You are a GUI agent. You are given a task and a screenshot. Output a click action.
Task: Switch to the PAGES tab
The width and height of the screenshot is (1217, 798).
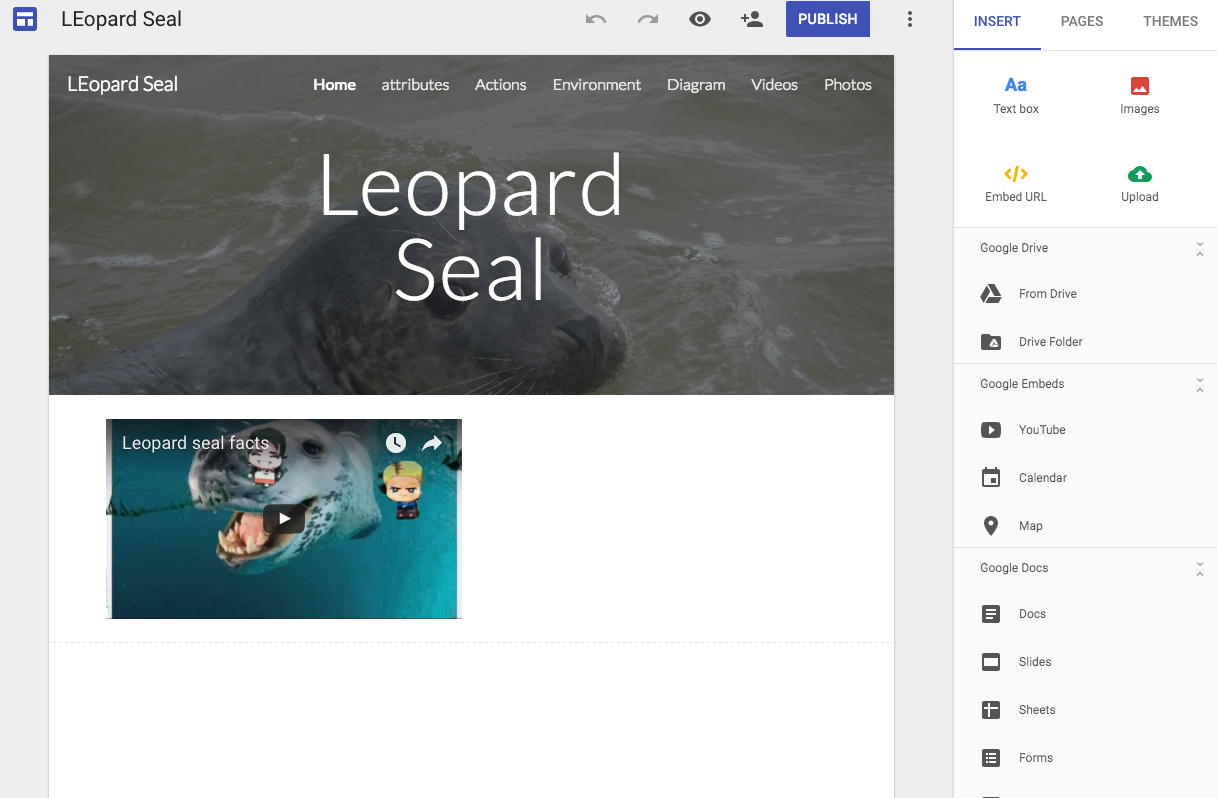pos(1082,21)
